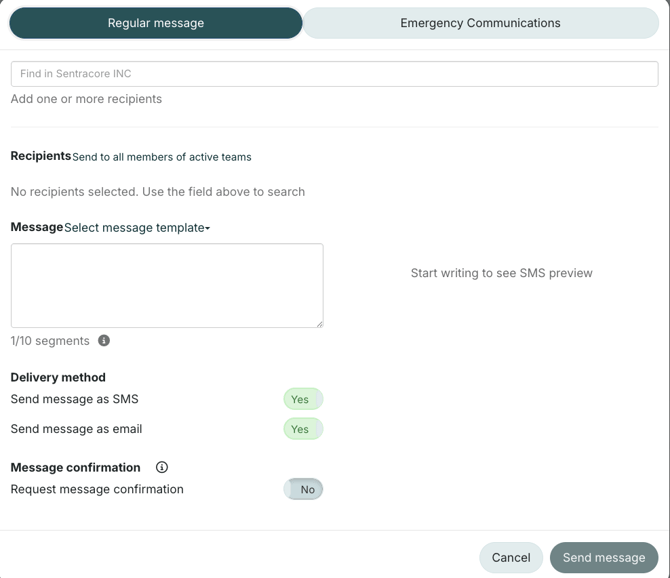This screenshot has width=670, height=578.
Task: Click the 1/10 segments counter text
Action: coord(50,341)
